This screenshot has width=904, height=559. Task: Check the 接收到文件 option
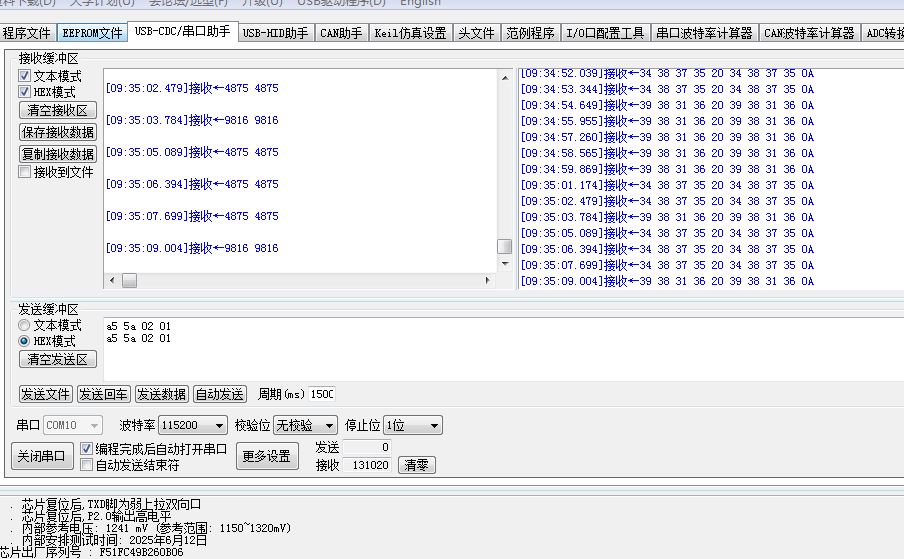25,172
